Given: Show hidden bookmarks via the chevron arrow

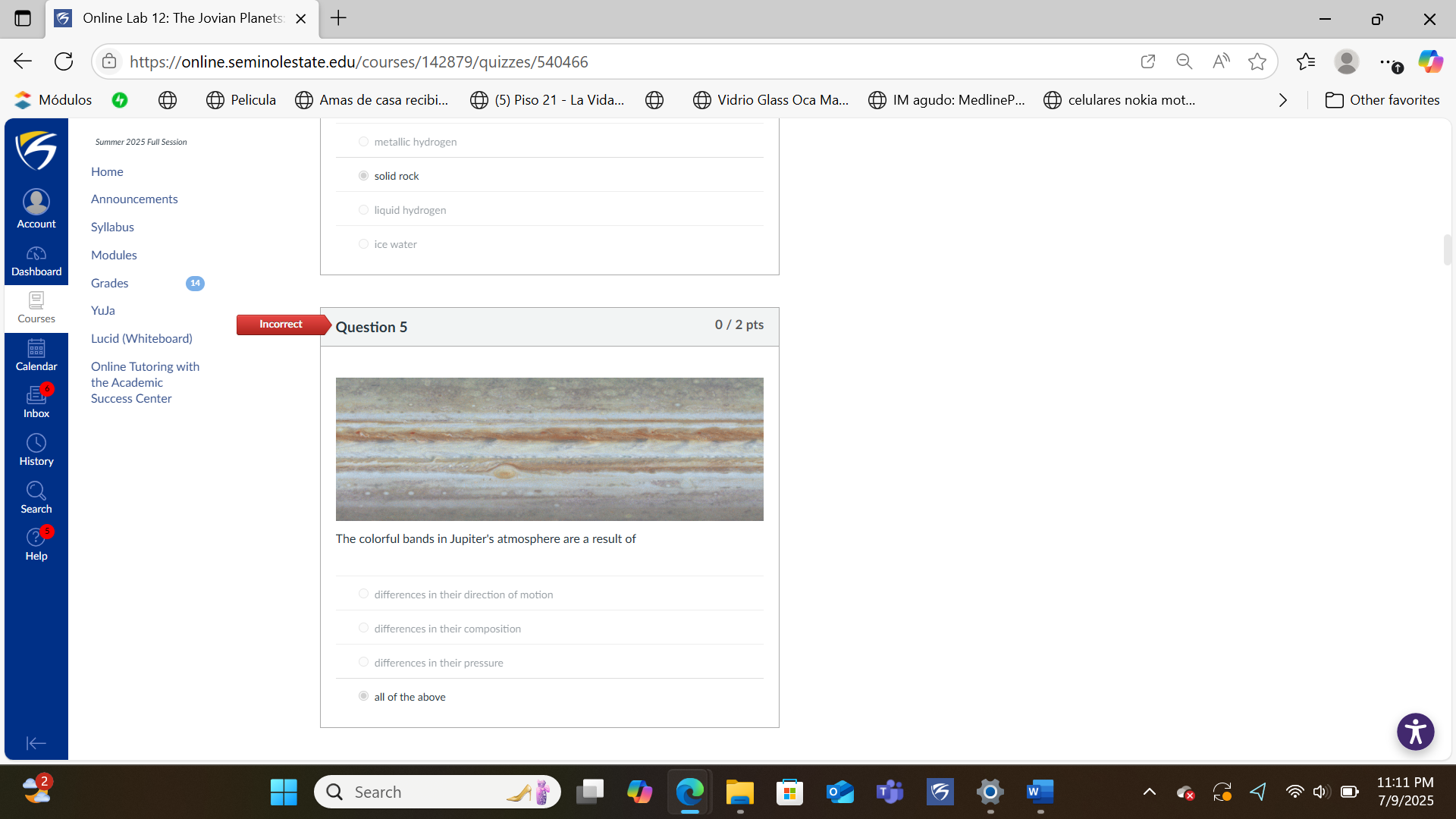Looking at the screenshot, I should pos(1282,99).
